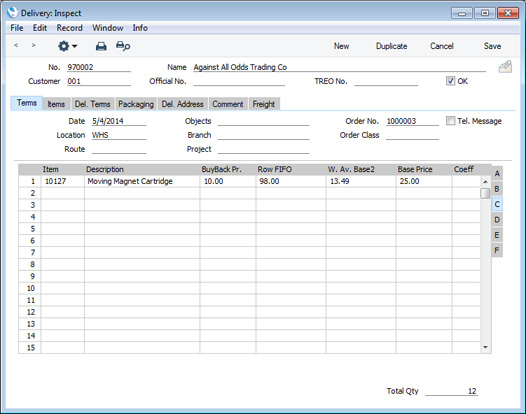Click the Duplicate button
The width and height of the screenshot is (526, 414).
[391, 46]
